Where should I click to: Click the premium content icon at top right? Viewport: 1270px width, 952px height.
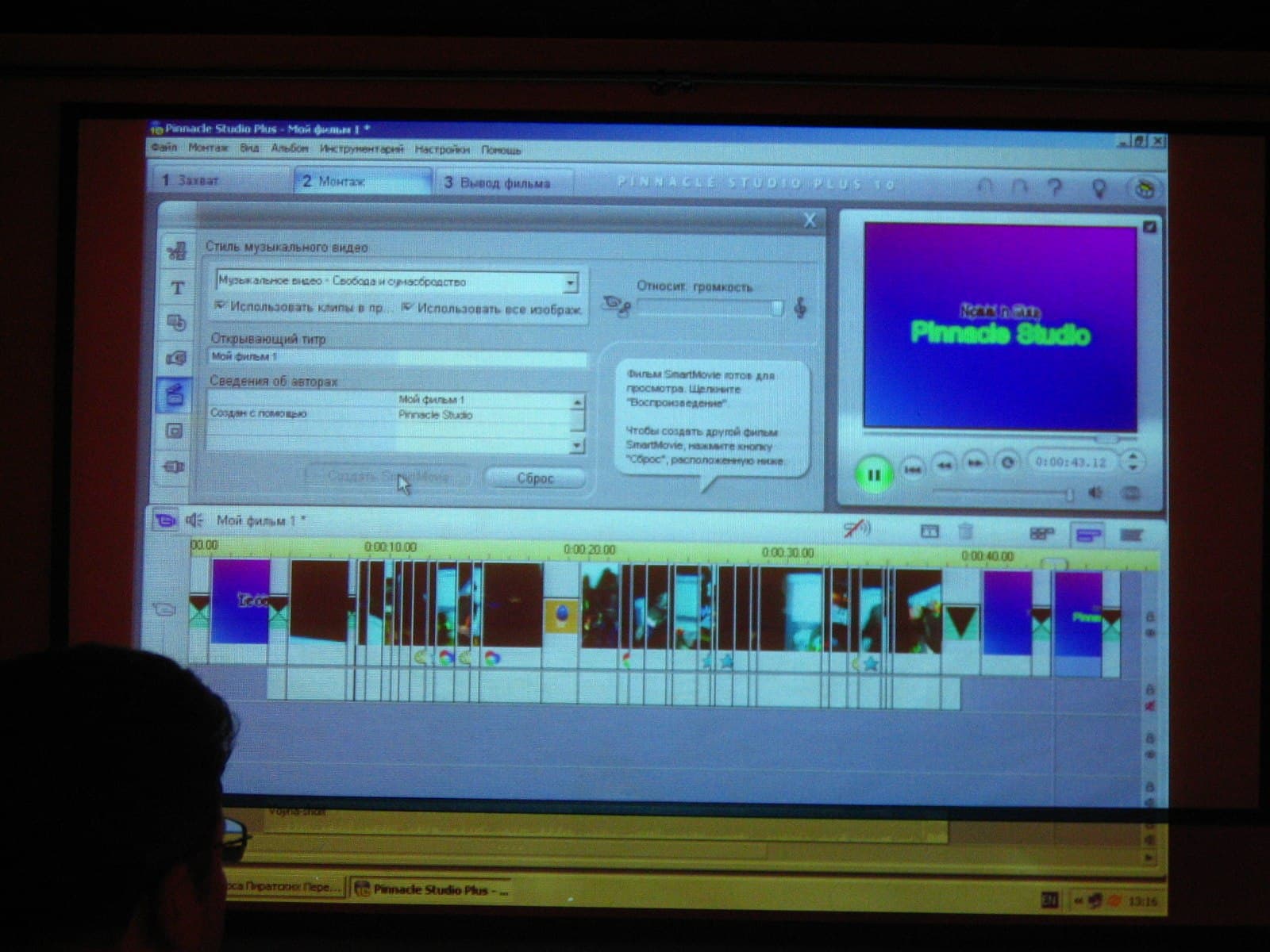click(x=1144, y=189)
